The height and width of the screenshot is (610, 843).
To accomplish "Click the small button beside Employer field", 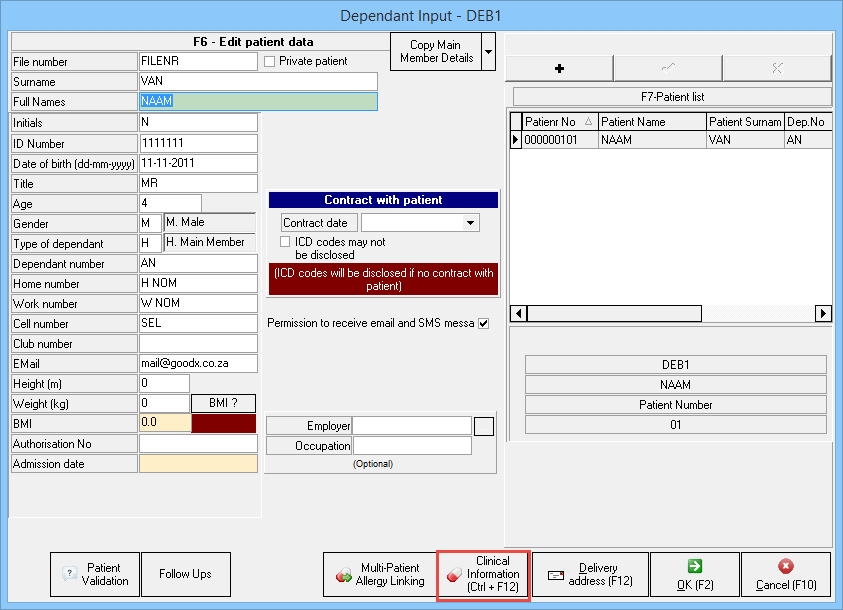I will coord(484,426).
